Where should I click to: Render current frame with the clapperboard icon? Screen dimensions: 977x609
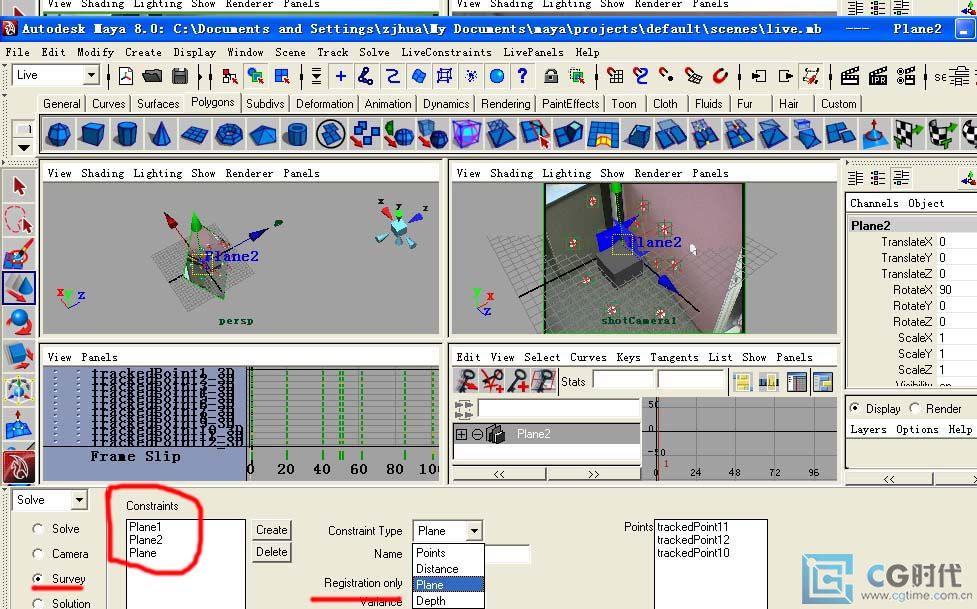coord(850,76)
